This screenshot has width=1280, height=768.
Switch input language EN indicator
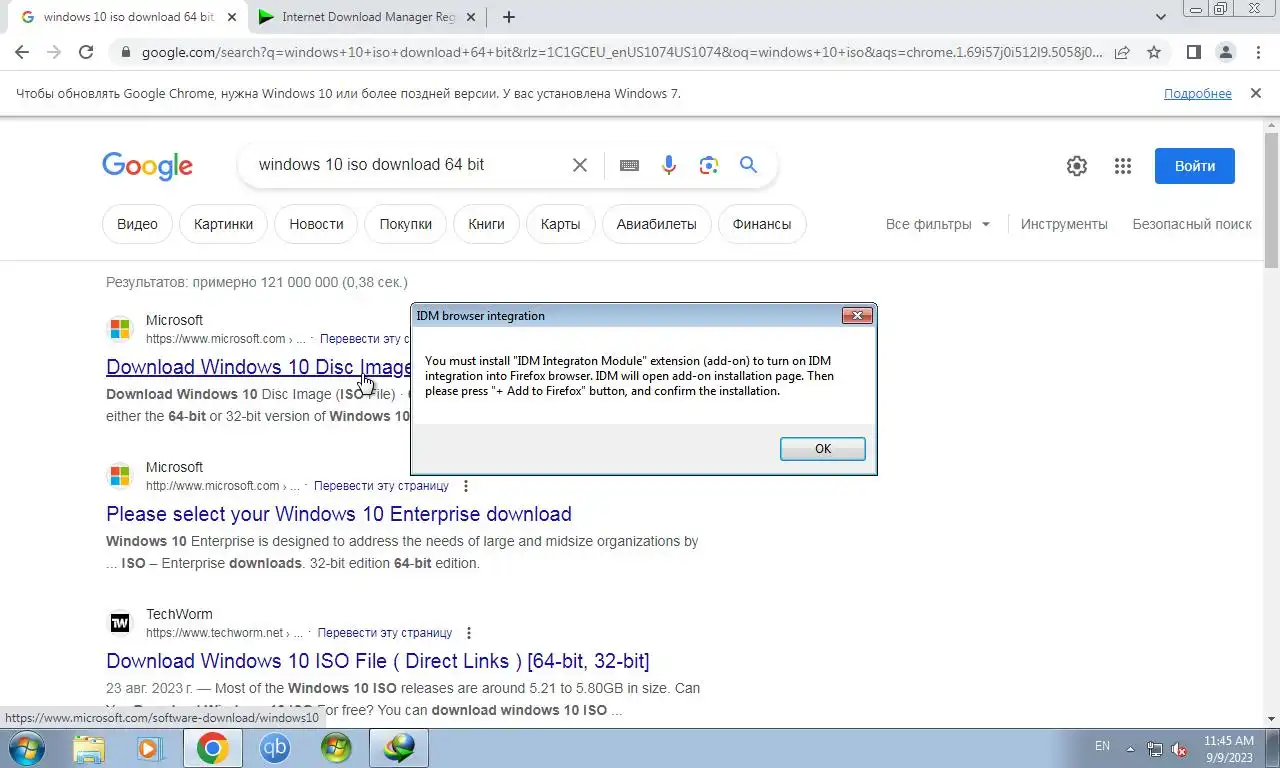1102,746
